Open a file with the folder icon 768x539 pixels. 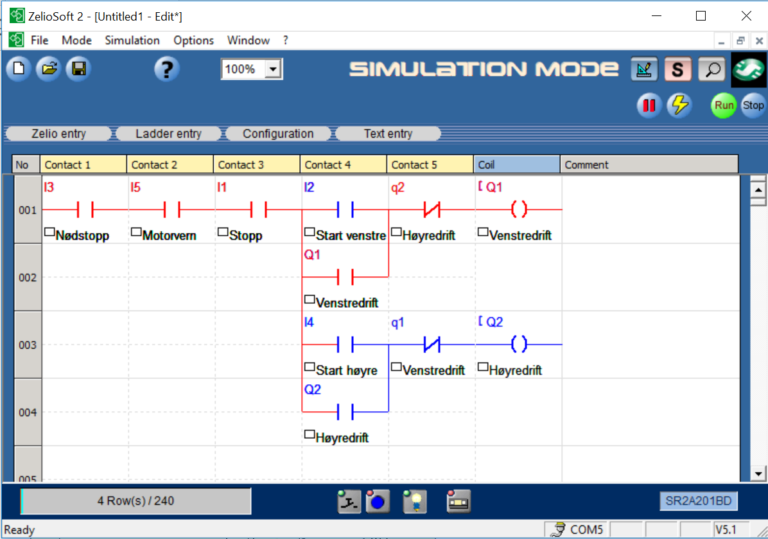(48, 69)
